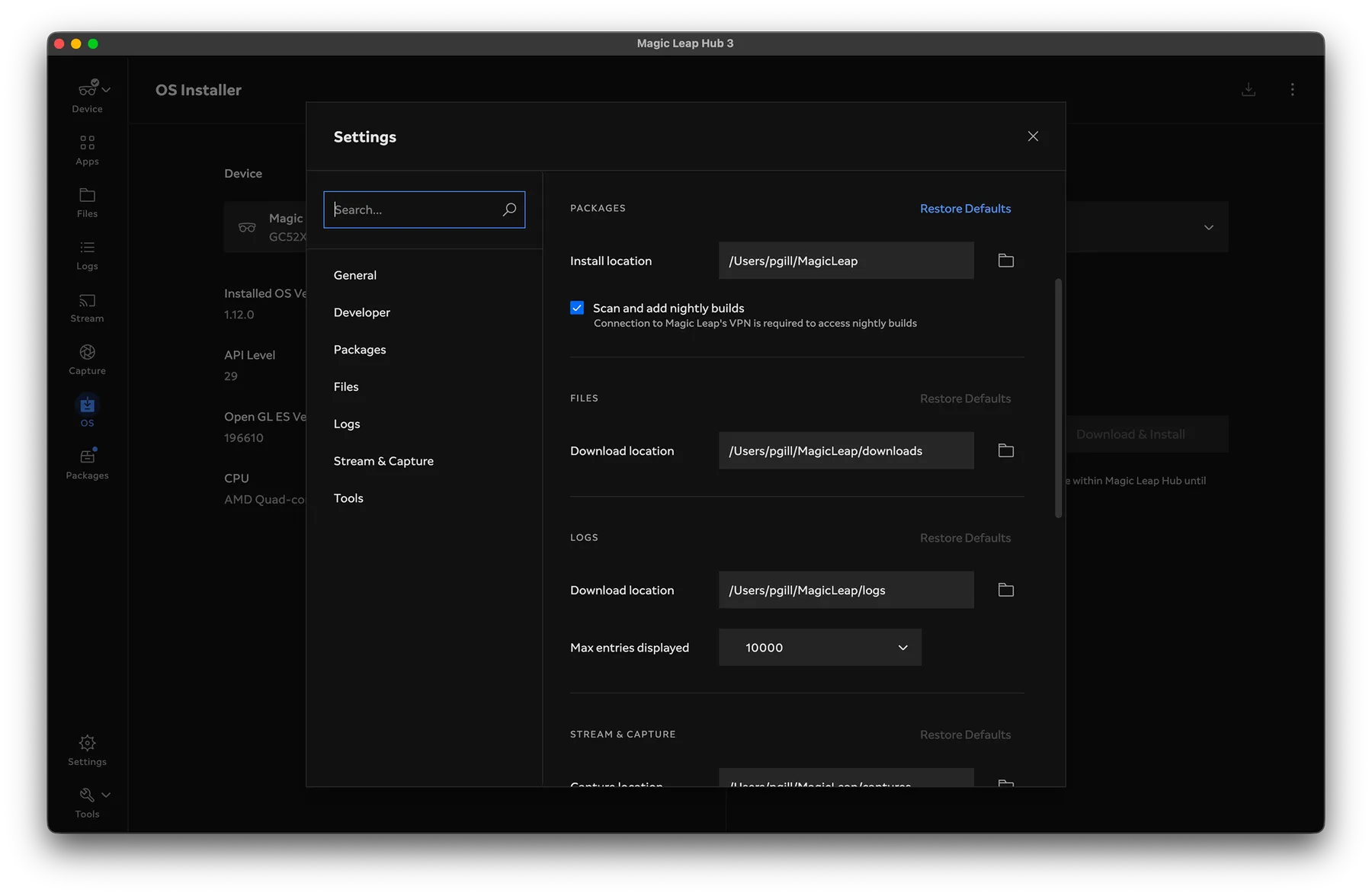Click the downloads icon in top bar

[x=1249, y=90]
